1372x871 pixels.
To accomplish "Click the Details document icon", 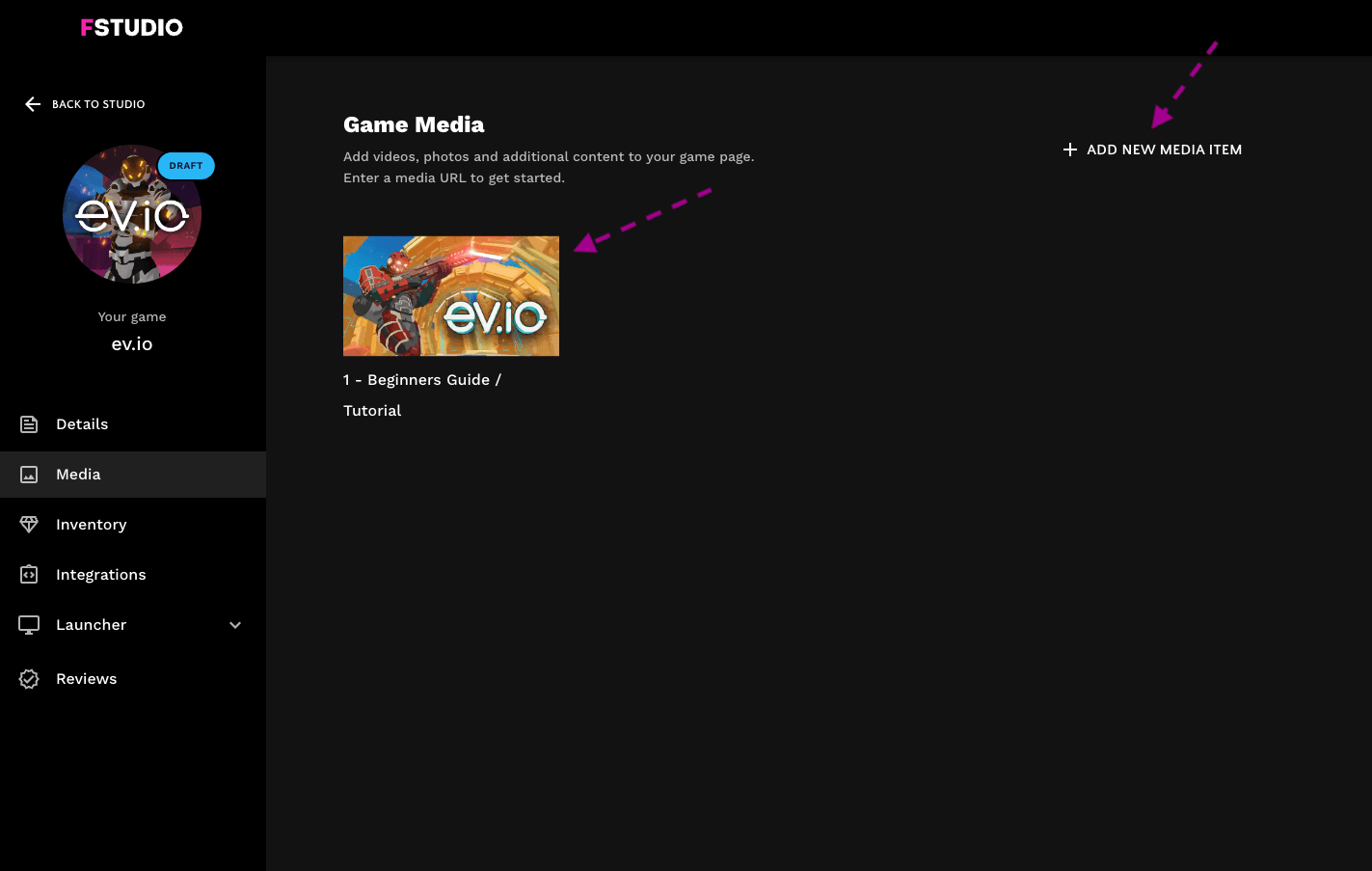I will pos(29,424).
